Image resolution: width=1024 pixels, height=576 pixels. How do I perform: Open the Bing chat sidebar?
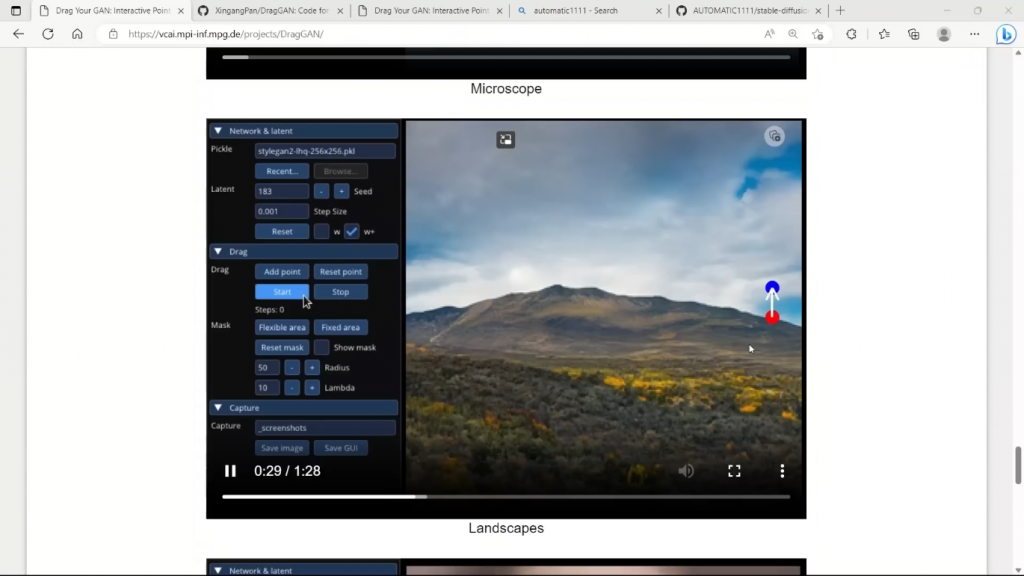[x=1006, y=34]
